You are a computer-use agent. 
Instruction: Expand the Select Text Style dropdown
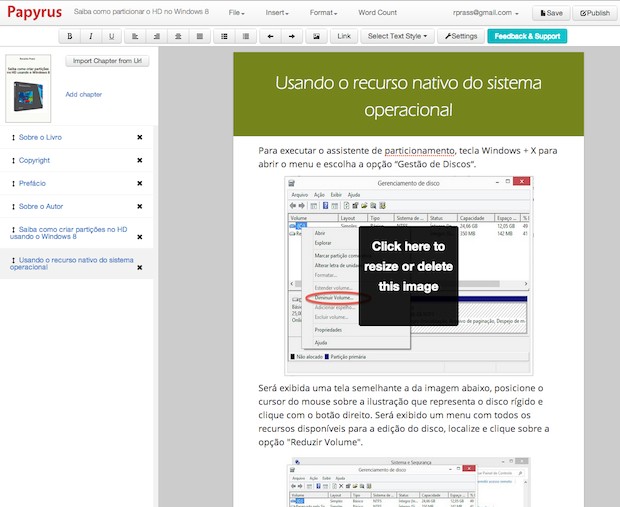click(x=397, y=36)
